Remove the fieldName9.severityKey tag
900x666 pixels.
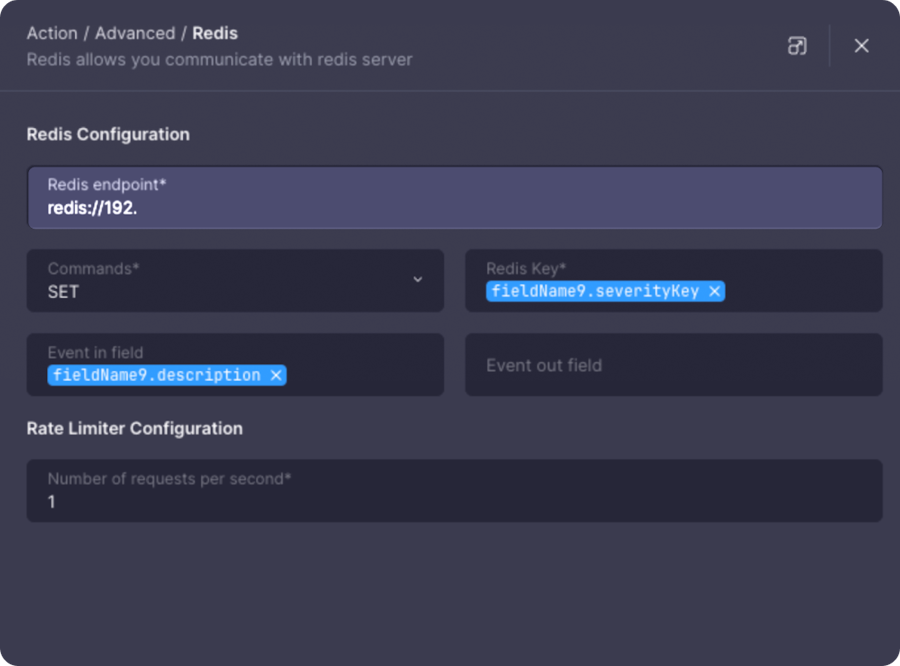pyautogui.click(x=714, y=292)
